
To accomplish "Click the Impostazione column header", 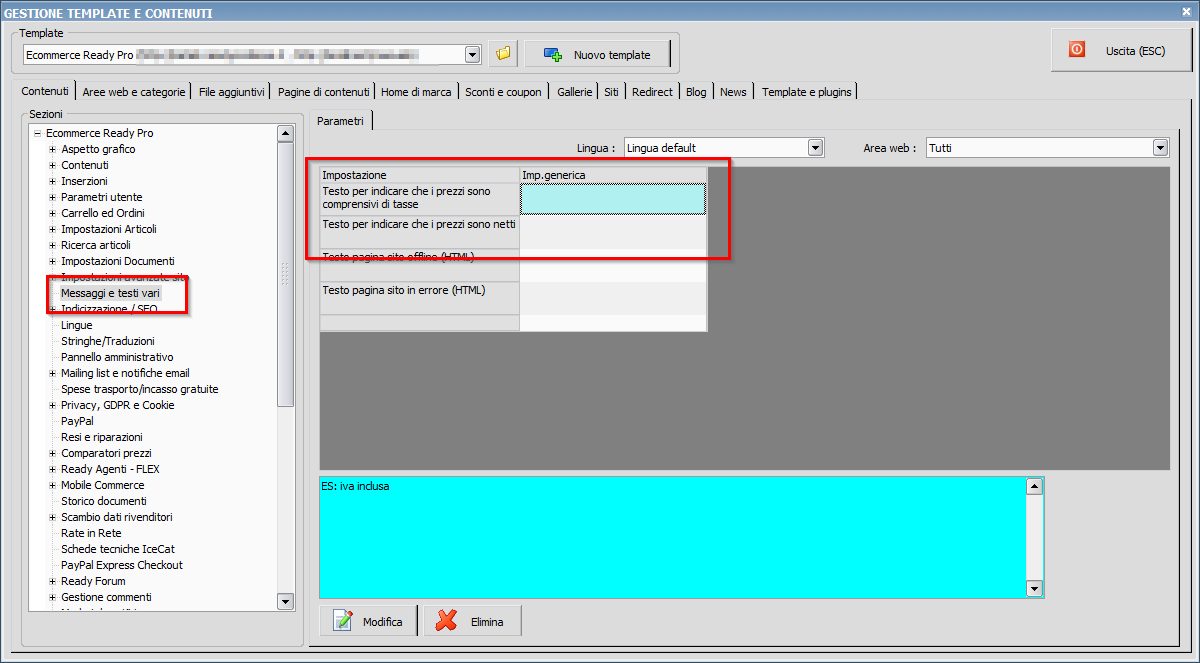I will click(420, 175).
